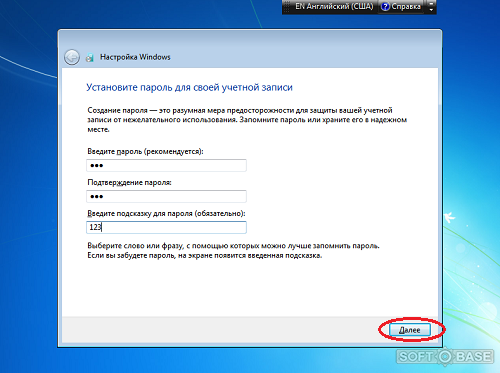Click heading Установите пароль для своей учетной записи
This screenshot has height=373, width=500.
click(189, 87)
